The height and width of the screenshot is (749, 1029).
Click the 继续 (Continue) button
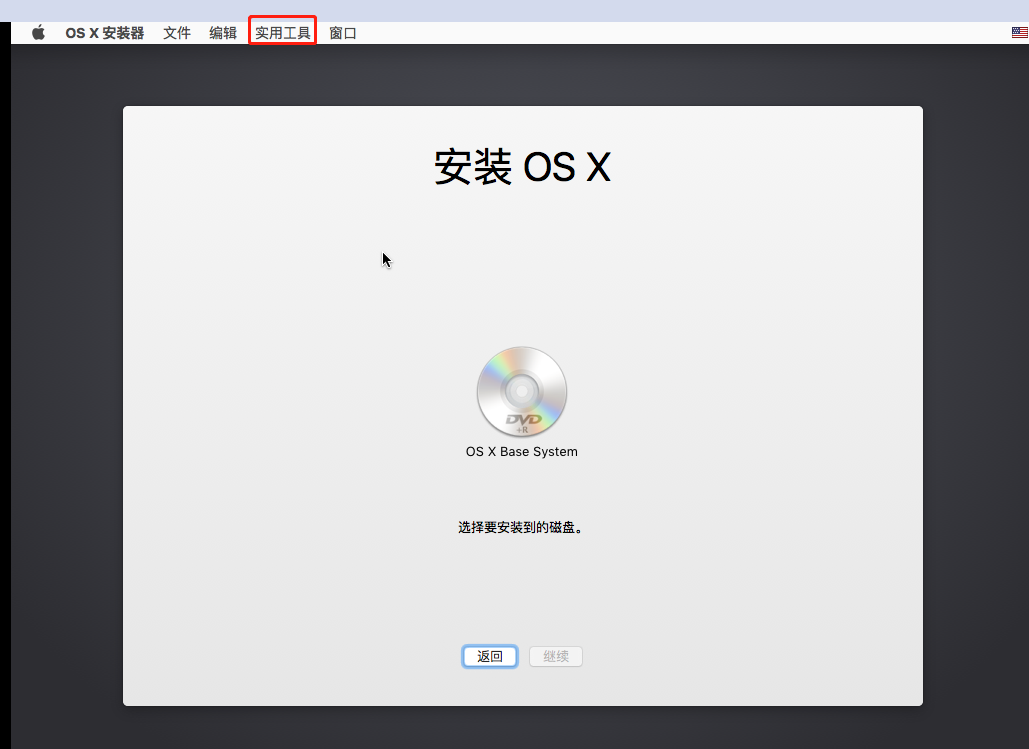[555, 656]
